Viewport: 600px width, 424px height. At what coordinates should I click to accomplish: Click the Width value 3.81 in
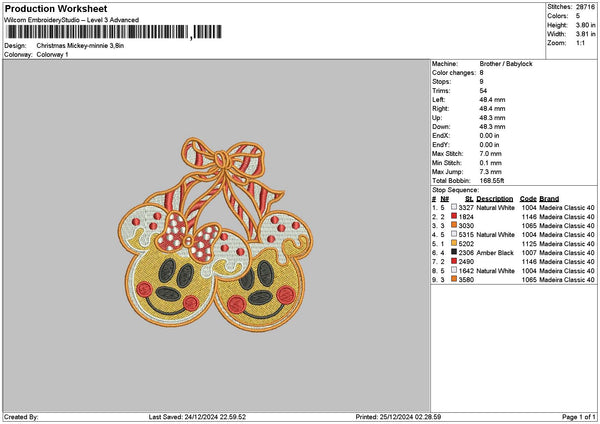[x=585, y=34]
